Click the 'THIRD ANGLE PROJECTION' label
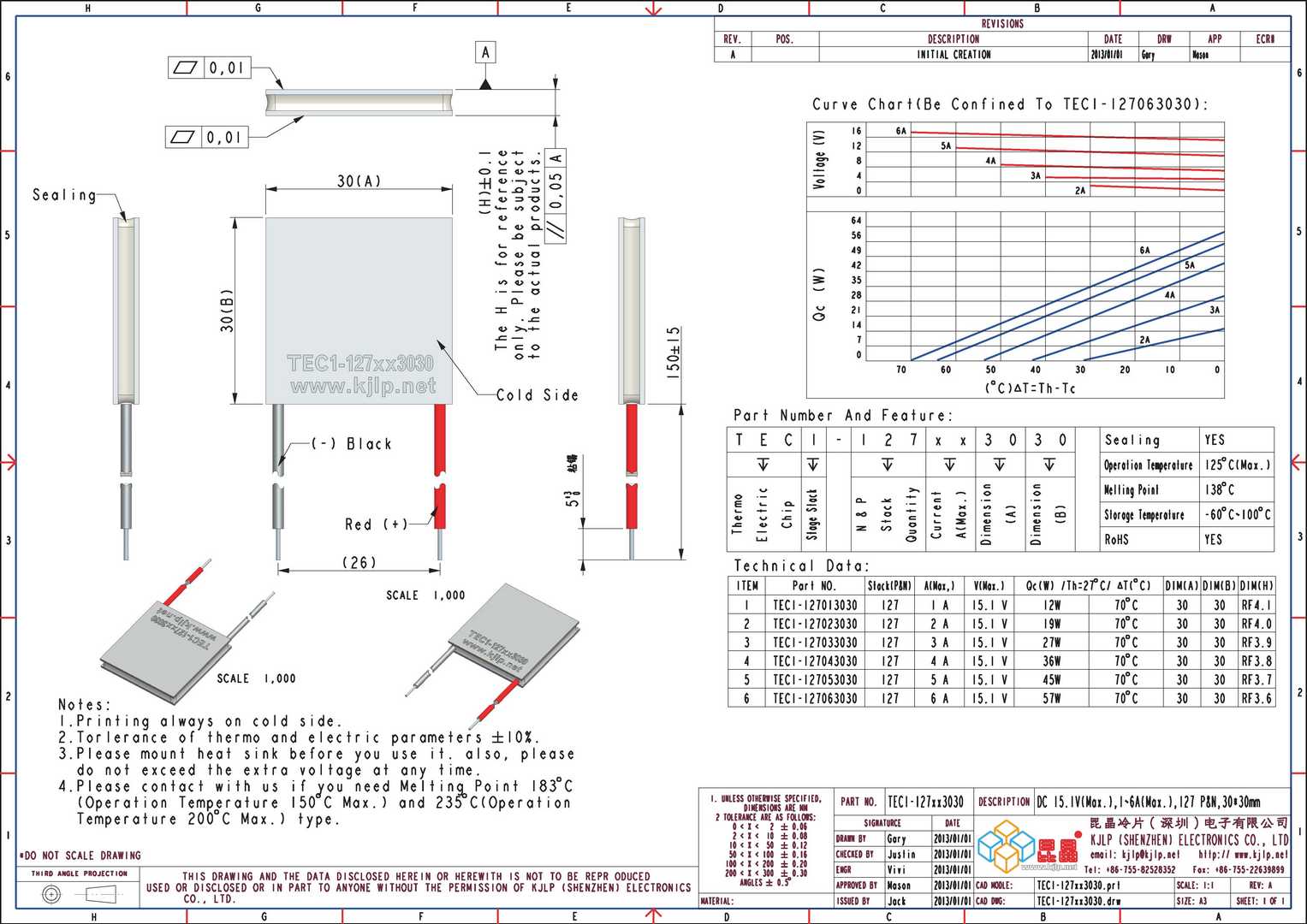Viewport: 1307px width, 924px height. coord(80,874)
